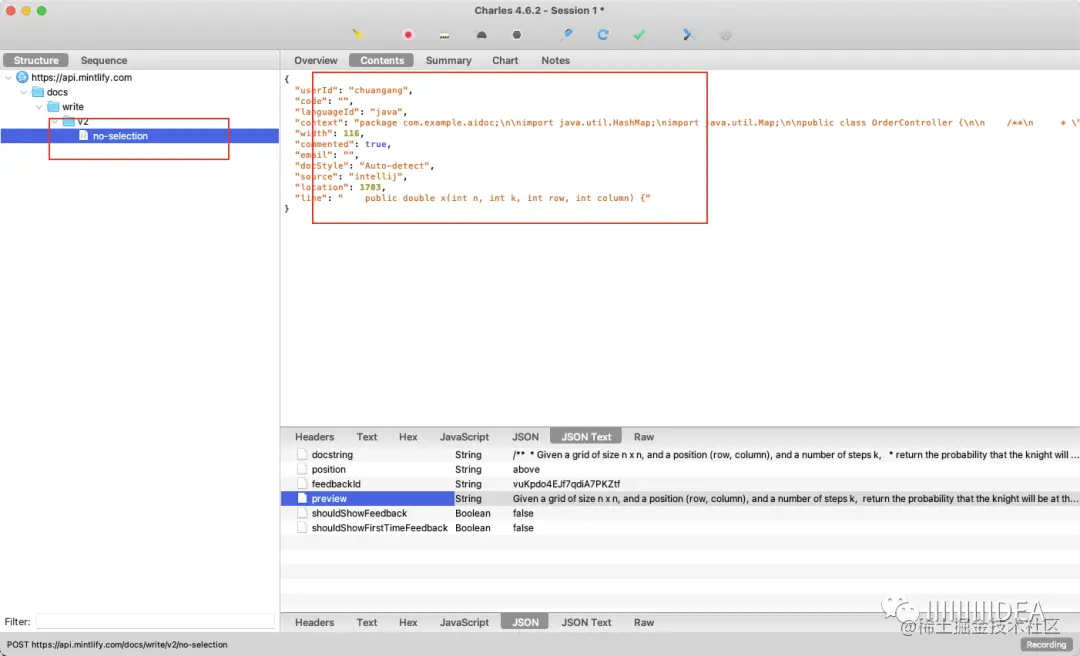Viewport: 1080px width, 656px height.
Task: Open the Contents tab
Action: (x=382, y=60)
